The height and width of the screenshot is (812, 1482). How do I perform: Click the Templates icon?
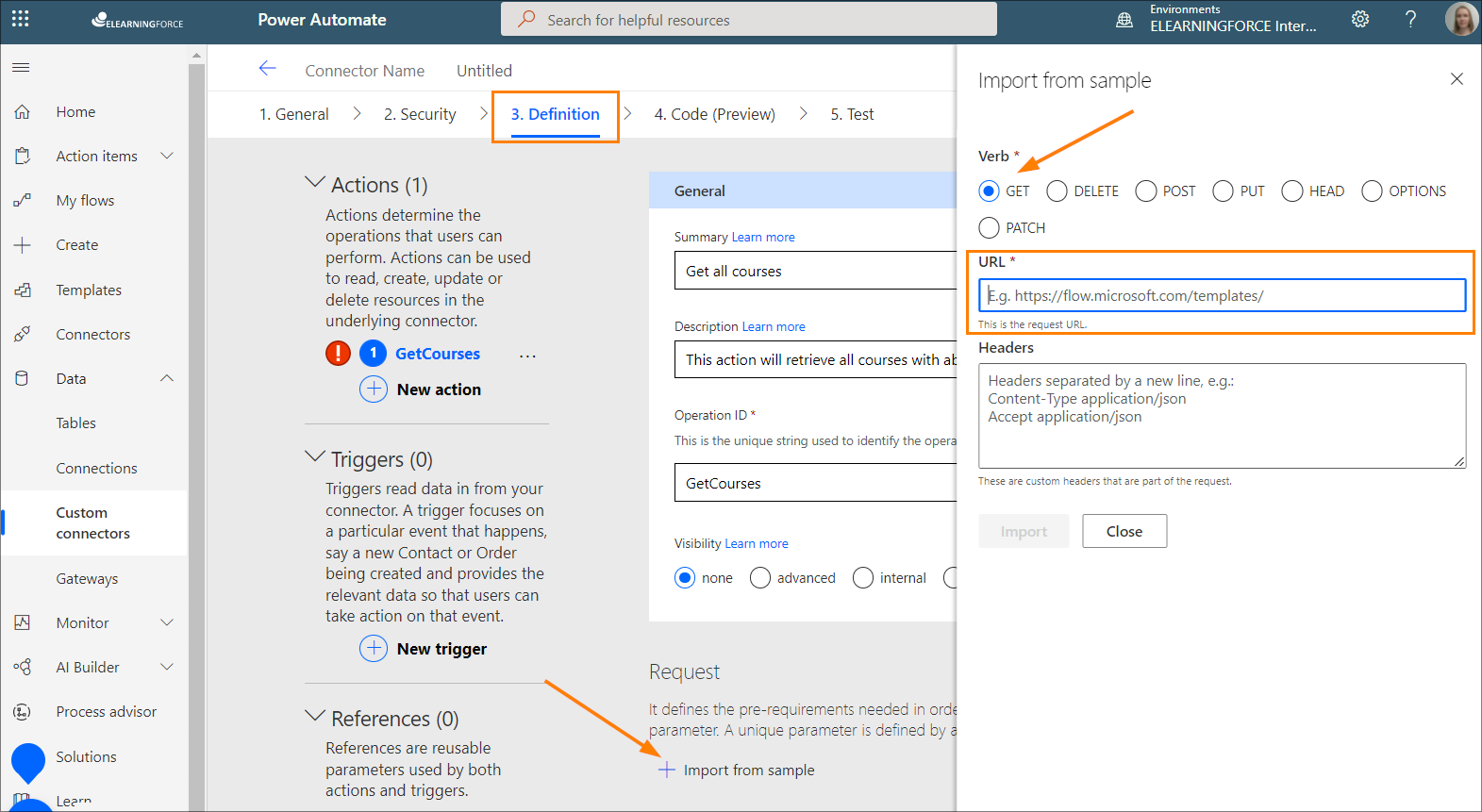pos(23,290)
